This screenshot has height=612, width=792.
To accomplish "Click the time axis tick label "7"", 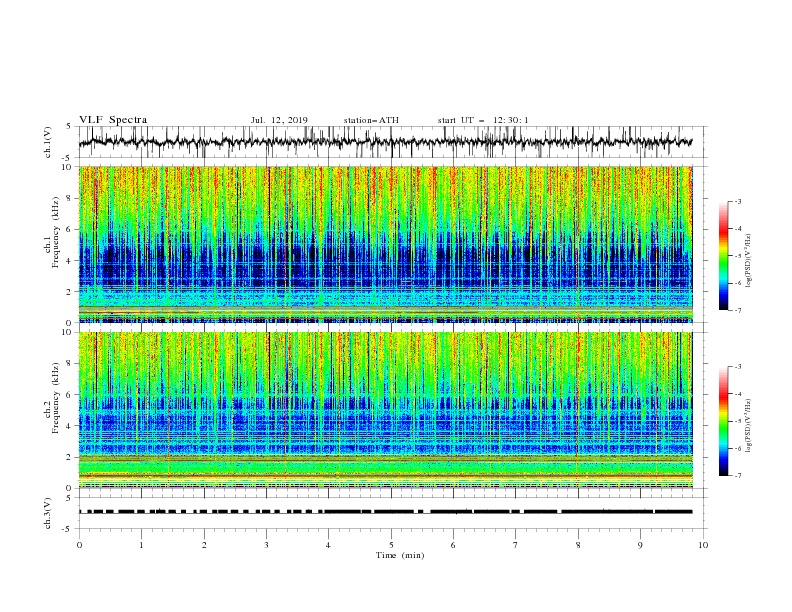I will point(516,545).
